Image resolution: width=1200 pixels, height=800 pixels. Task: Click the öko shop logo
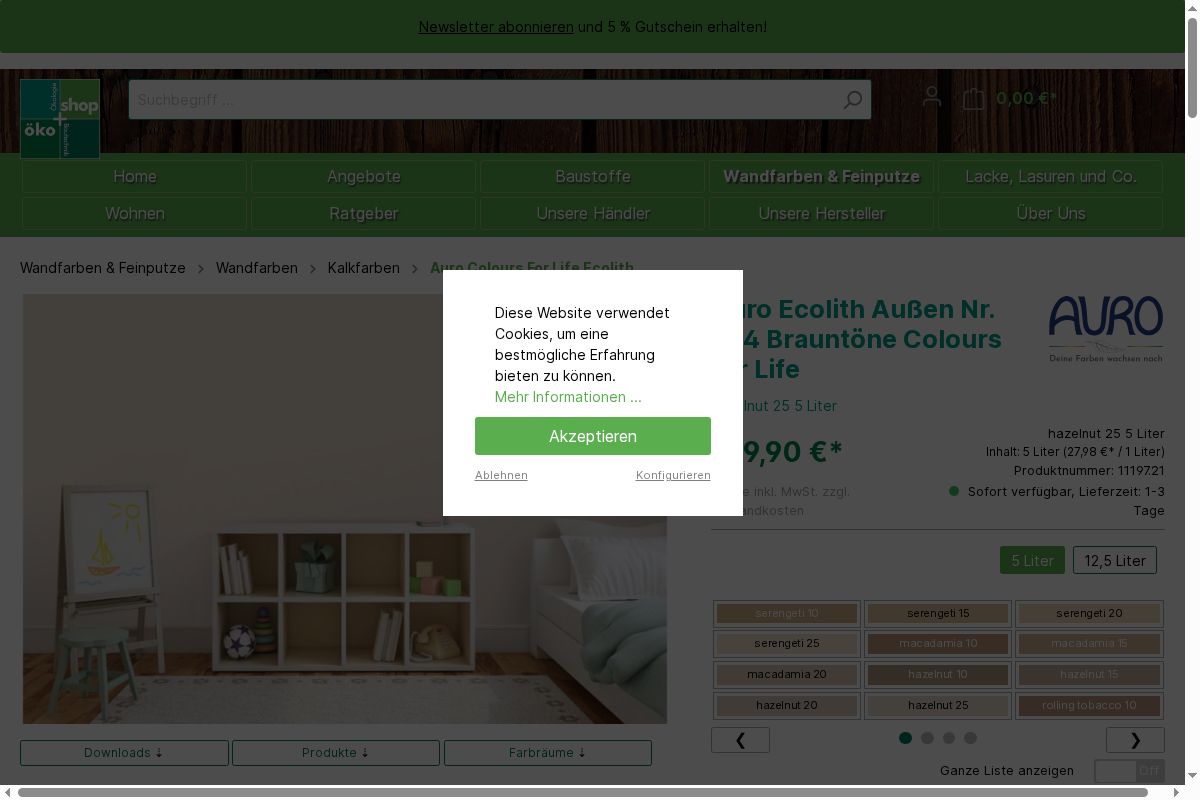(x=60, y=118)
